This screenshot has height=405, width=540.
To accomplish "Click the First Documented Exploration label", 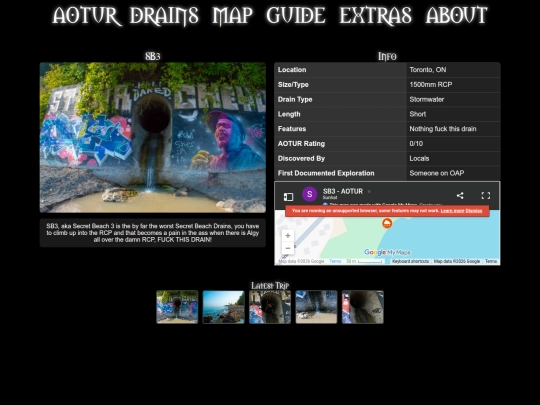I will pos(326,173).
